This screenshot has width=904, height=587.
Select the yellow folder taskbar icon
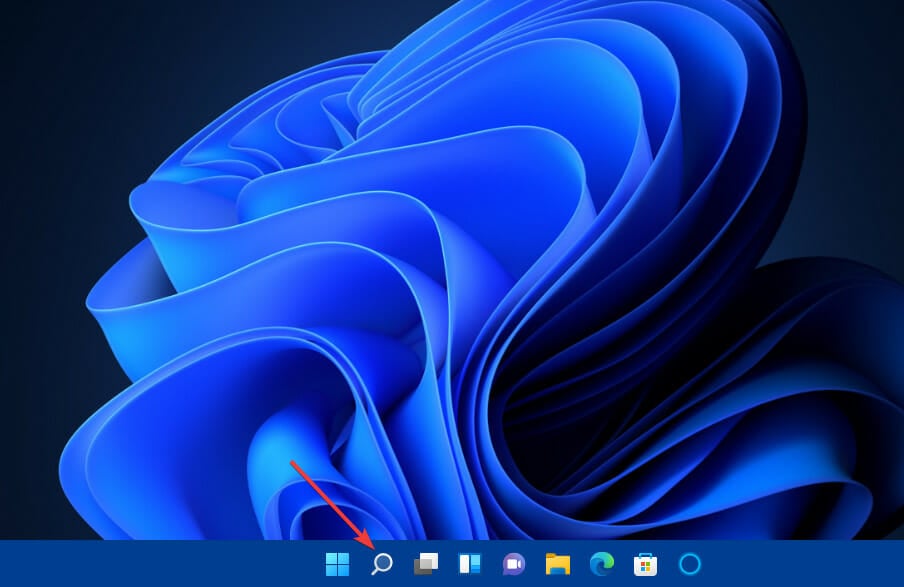click(x=557, y=564)
